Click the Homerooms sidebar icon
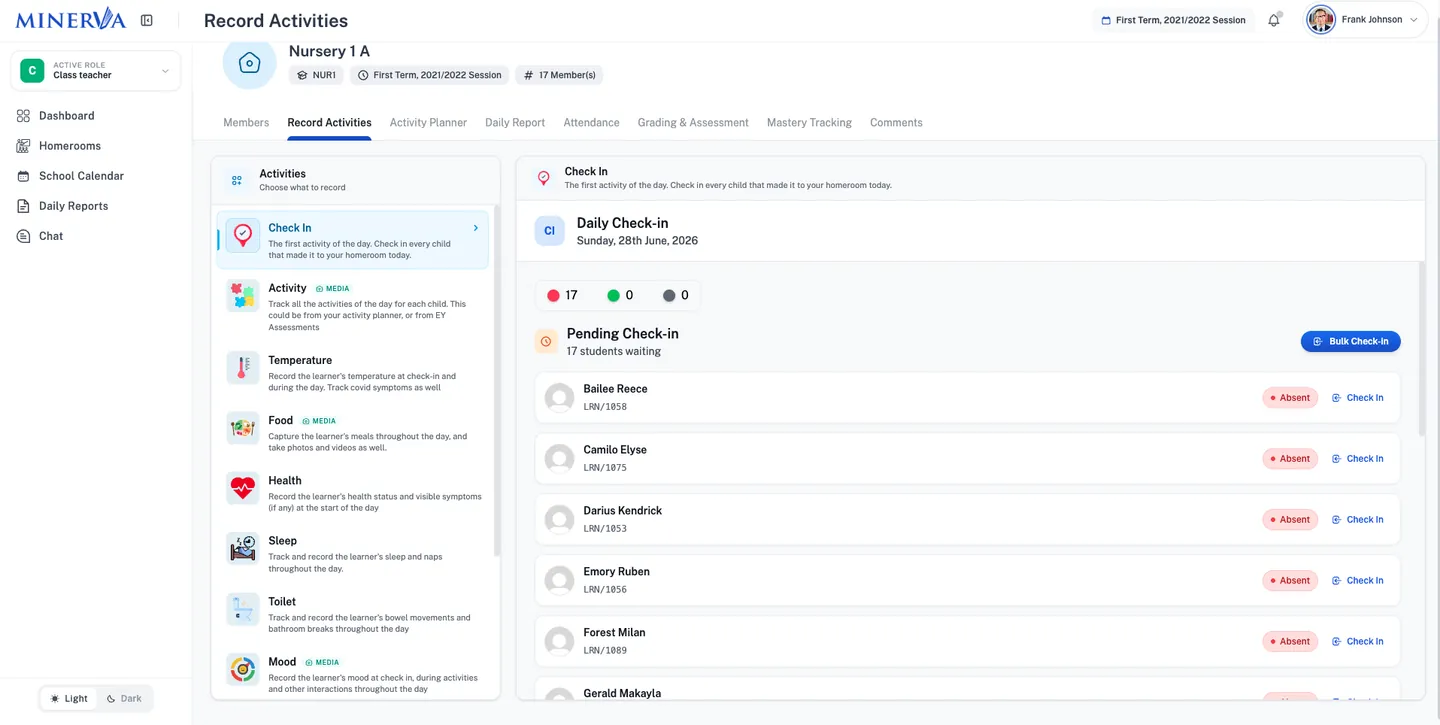1440x725 pixels. click(x=23, y=146)
